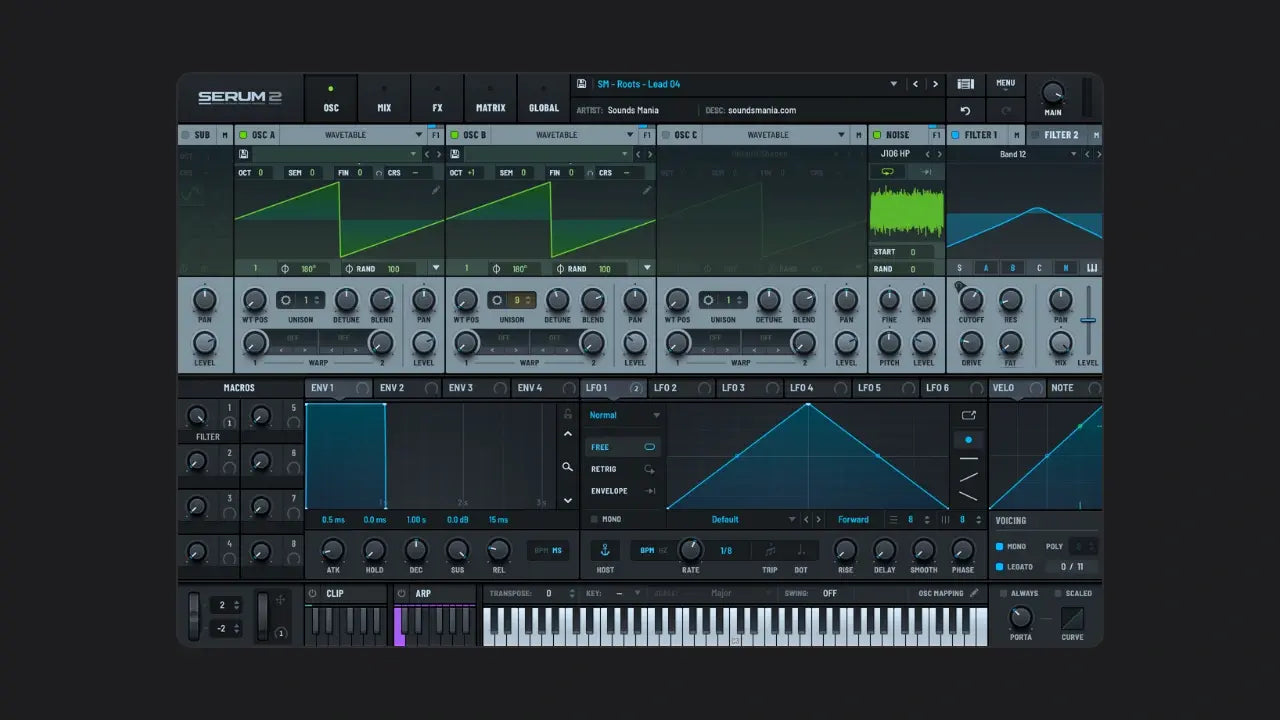
Task: Click the LFO triplet note icon
Action: [770, 551]
